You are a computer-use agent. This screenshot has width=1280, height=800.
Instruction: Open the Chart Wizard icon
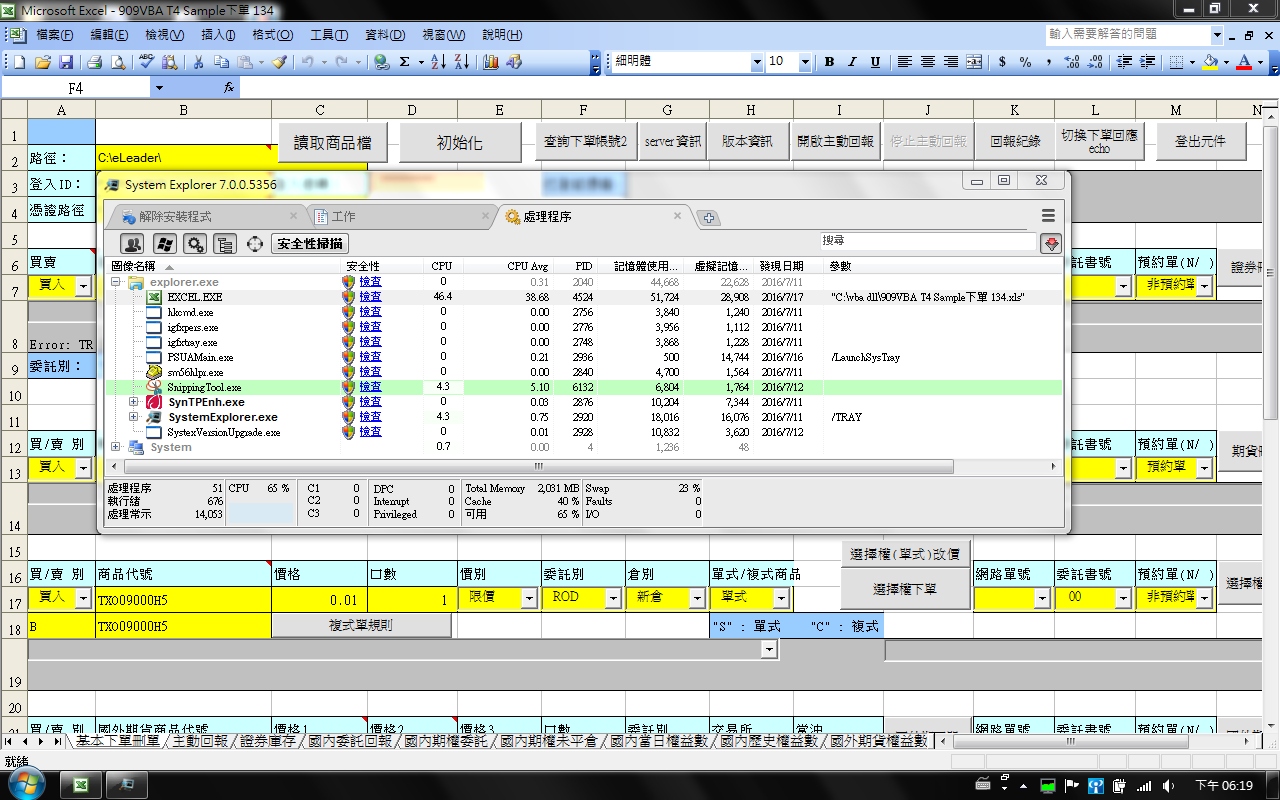(492, 62)
